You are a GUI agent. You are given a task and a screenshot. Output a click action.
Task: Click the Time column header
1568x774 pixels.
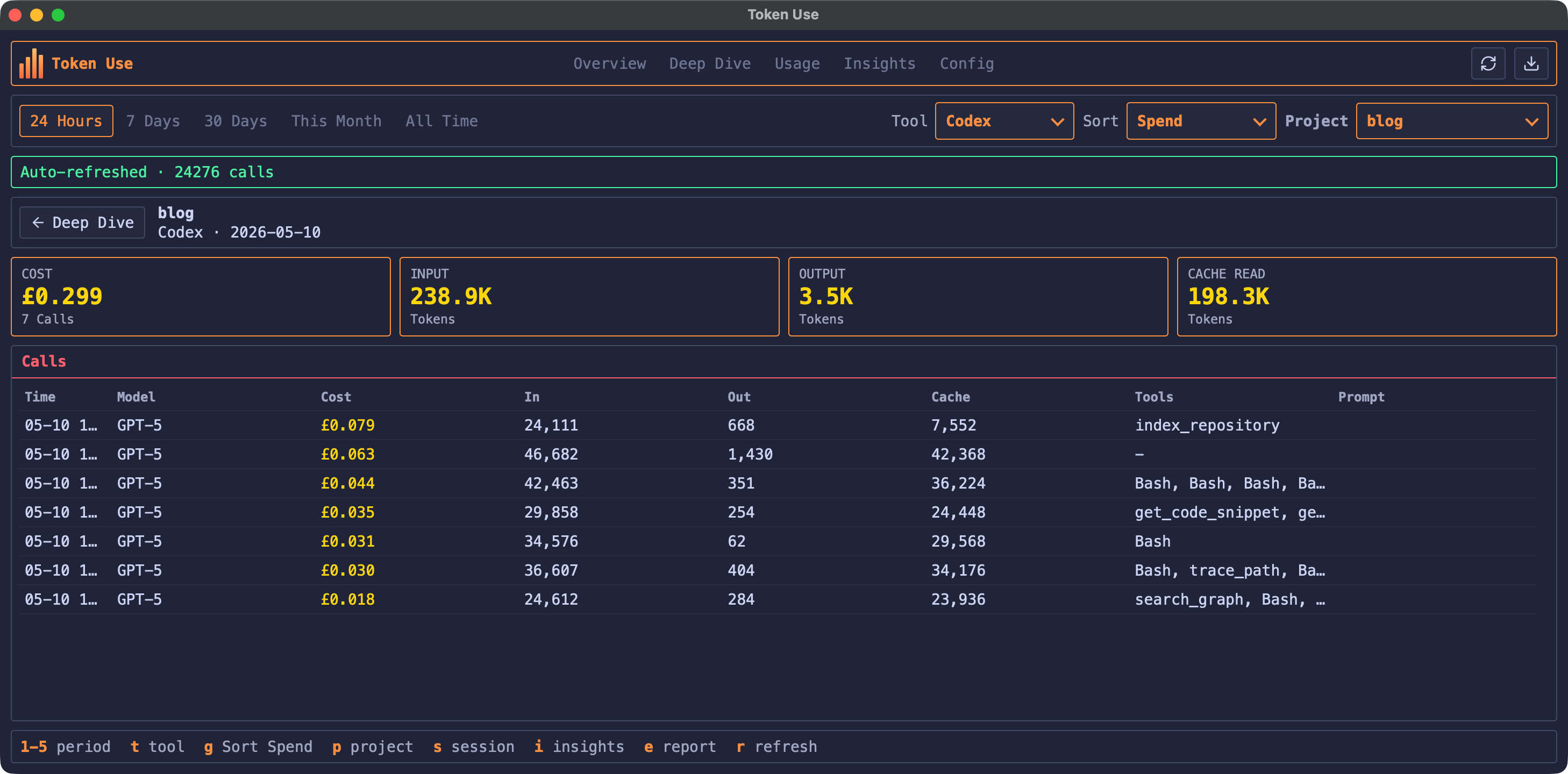(x=40, y=397)
